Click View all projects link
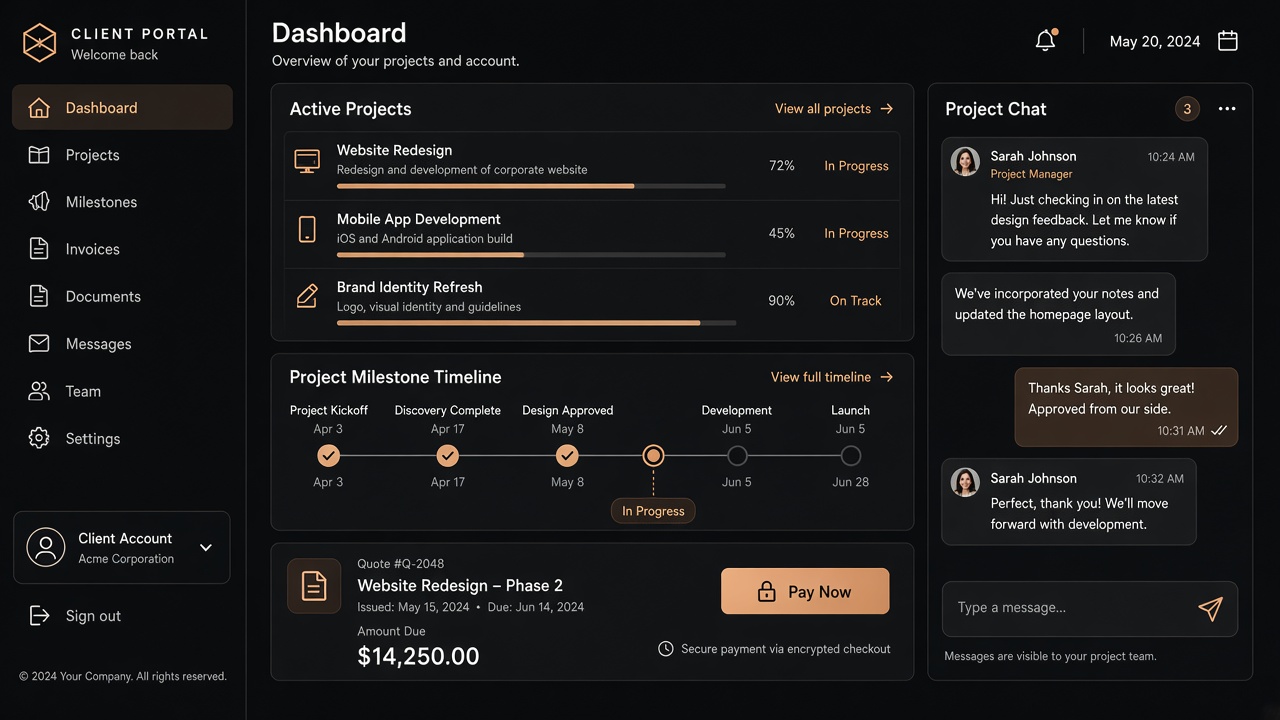The width and height of the screenshot is (1280, 720). tap(834, 109)
